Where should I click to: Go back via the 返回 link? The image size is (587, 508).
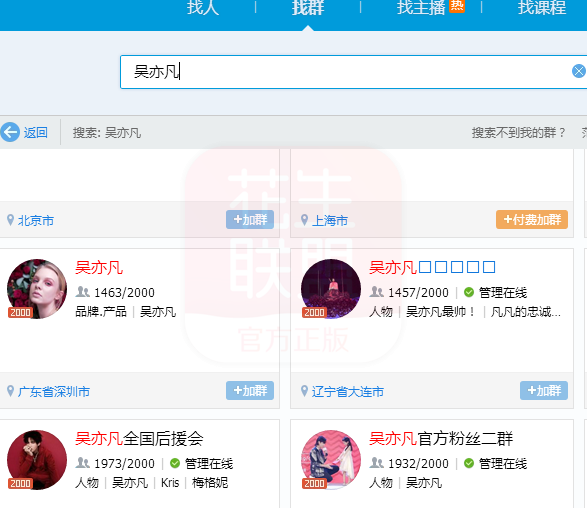pyautogui.click(x=36, y=133)
